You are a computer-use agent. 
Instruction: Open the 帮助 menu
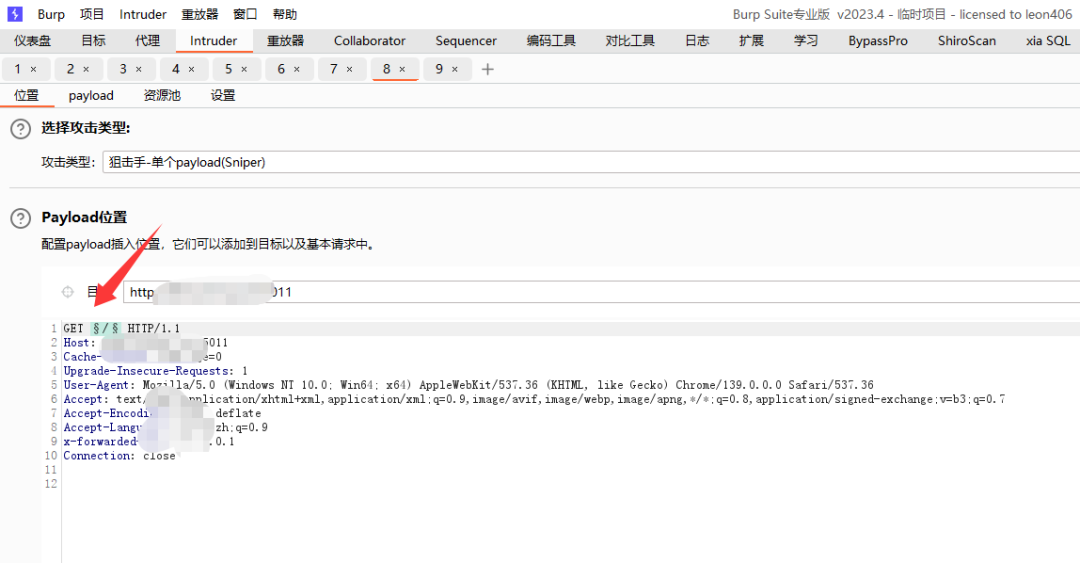click(x=284, y=14)
